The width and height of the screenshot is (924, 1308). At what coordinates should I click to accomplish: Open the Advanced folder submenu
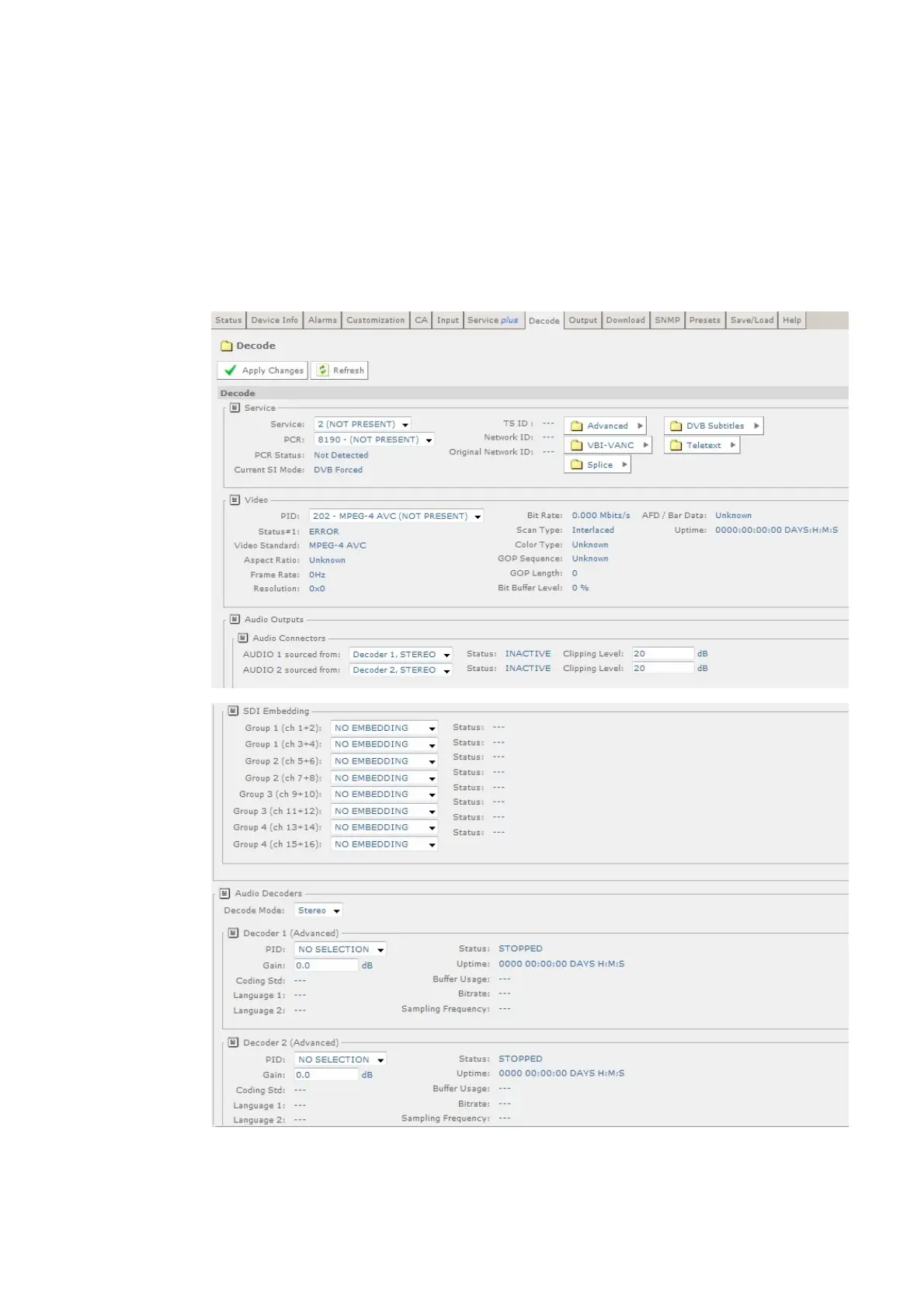(x=607, y=426)
